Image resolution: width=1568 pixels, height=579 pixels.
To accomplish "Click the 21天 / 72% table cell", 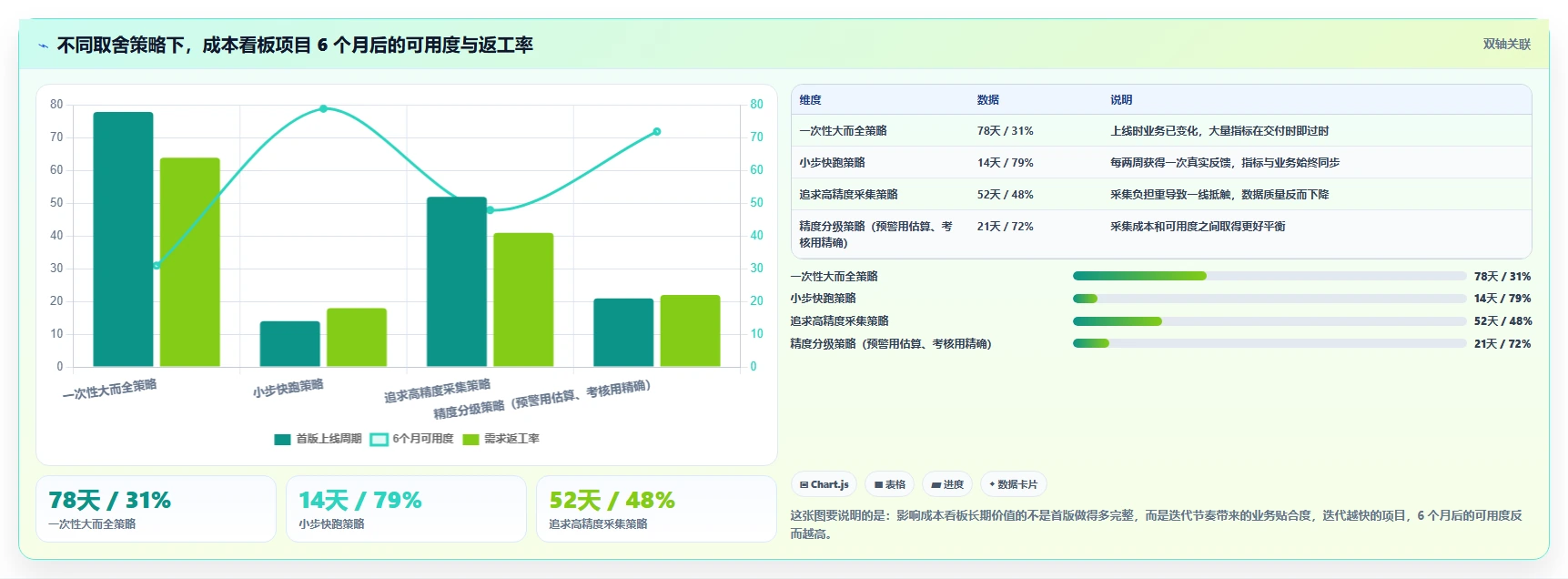I will pos(1005,227).
